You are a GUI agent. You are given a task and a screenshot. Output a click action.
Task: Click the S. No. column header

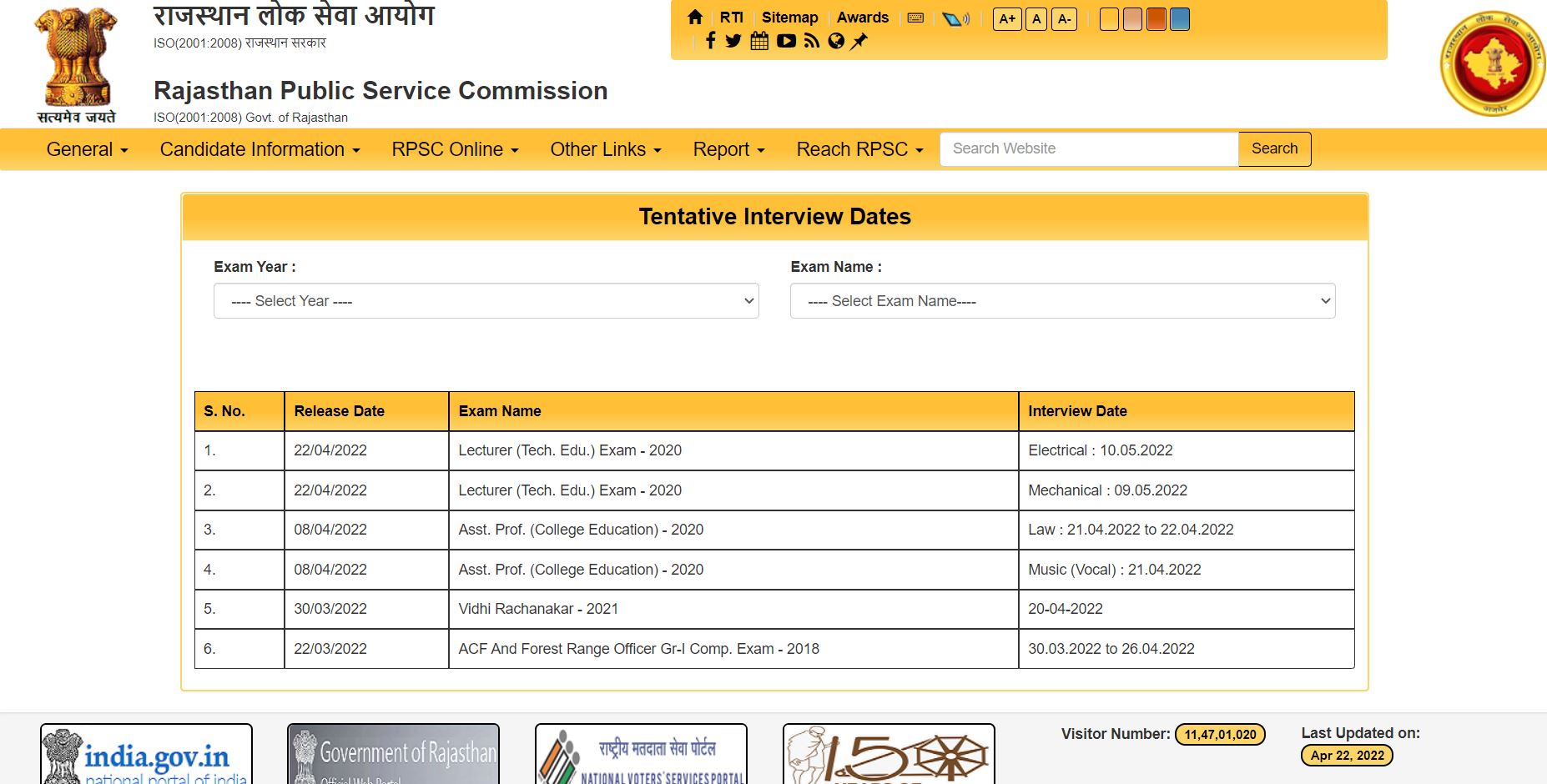239,411
